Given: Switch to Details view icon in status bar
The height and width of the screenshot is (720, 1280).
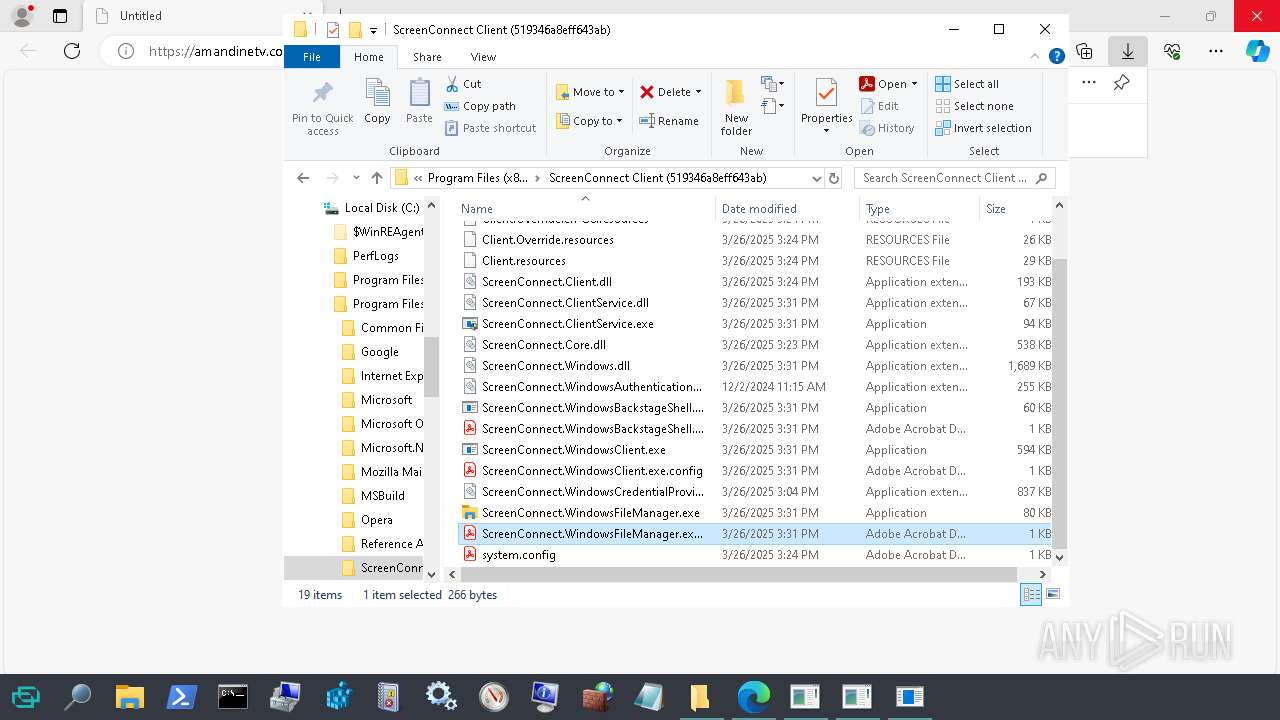Looking at the screenshot, I should [1030, 594].
